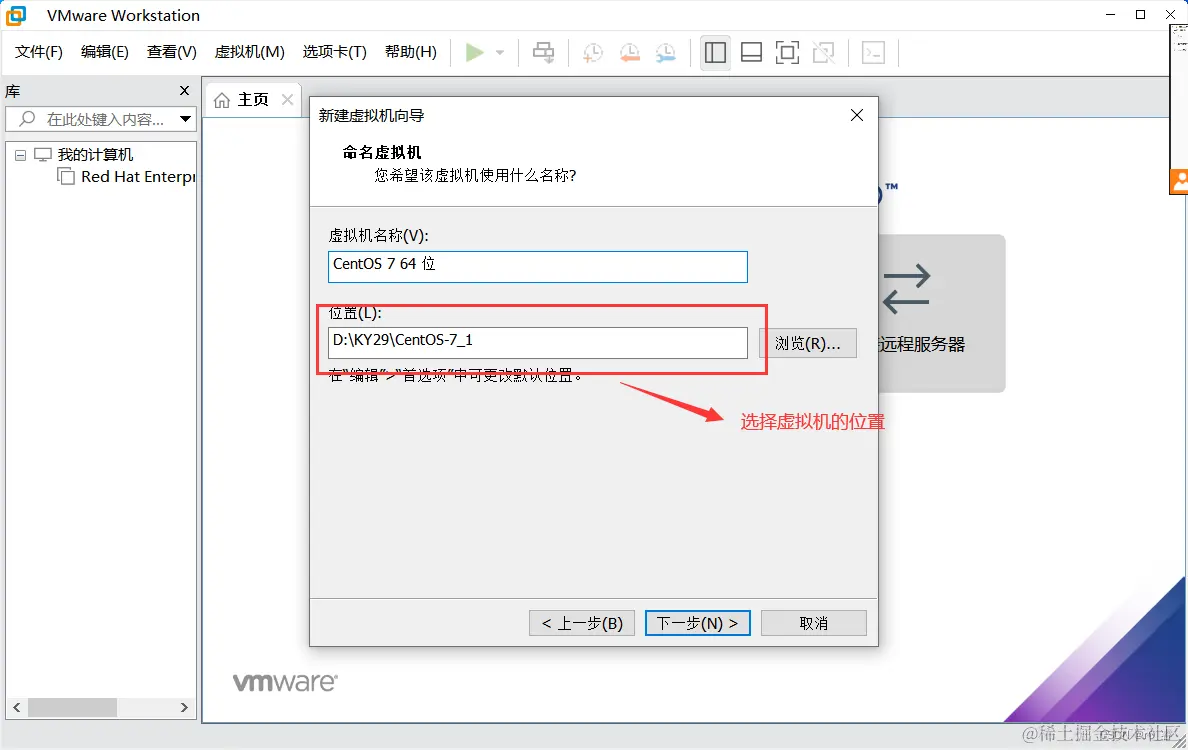This screenshot has height=750, width=1188.
Task: Click the 取消 cancel button
Action: coord(814,623)
